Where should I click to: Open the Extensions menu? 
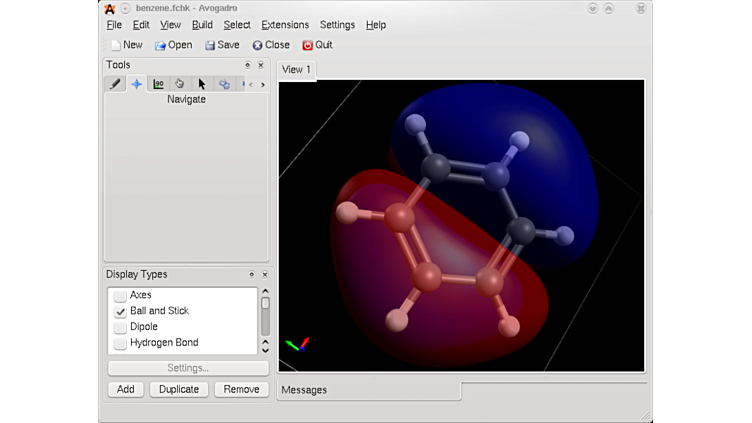coord(285,25)
